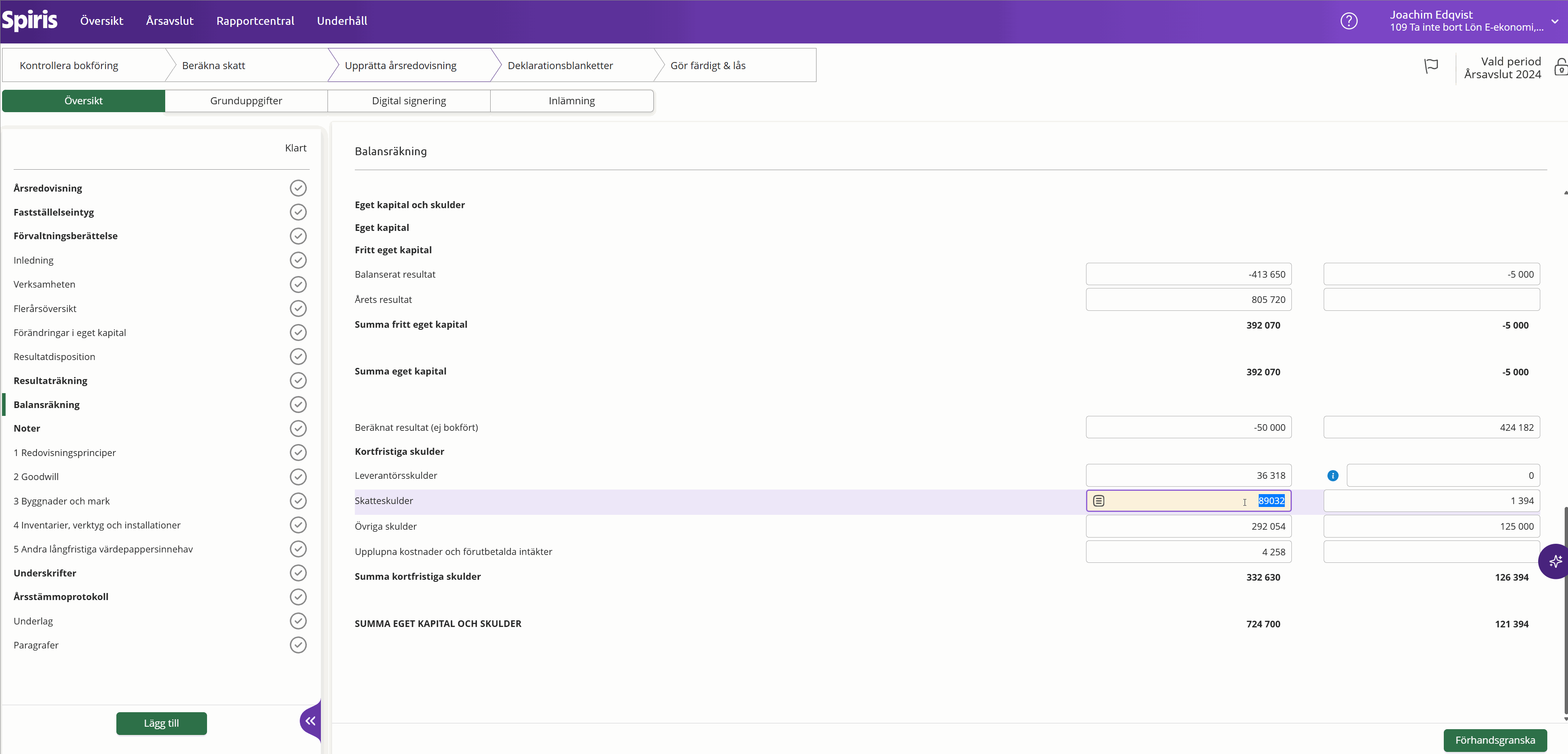Image resolution: width=1568 pixels, height=754 pixels.
Task: Click the blue info icon by Leverantörsskulder
Action: click(x=1332, y=476)
